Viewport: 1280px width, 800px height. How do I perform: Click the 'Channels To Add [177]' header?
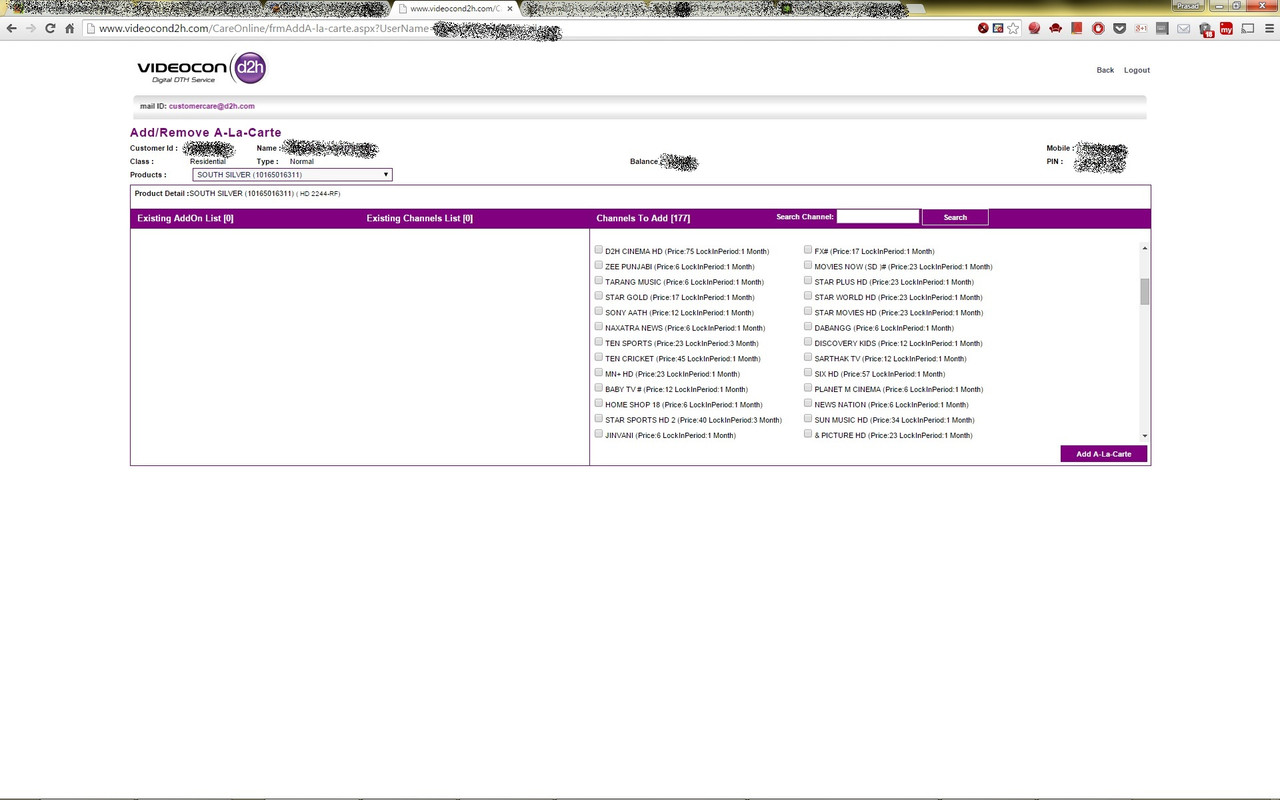coord(643,218)
